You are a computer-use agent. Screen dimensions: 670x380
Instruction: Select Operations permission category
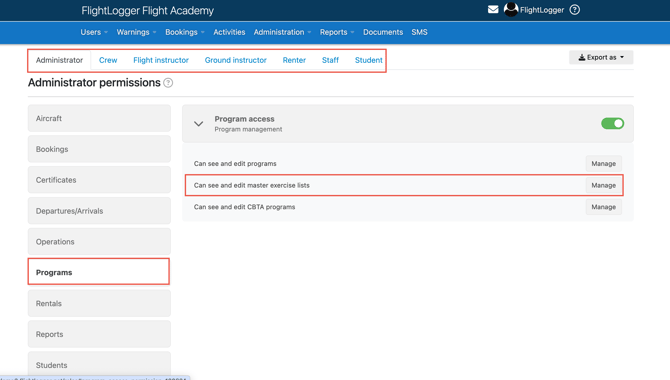99,242
